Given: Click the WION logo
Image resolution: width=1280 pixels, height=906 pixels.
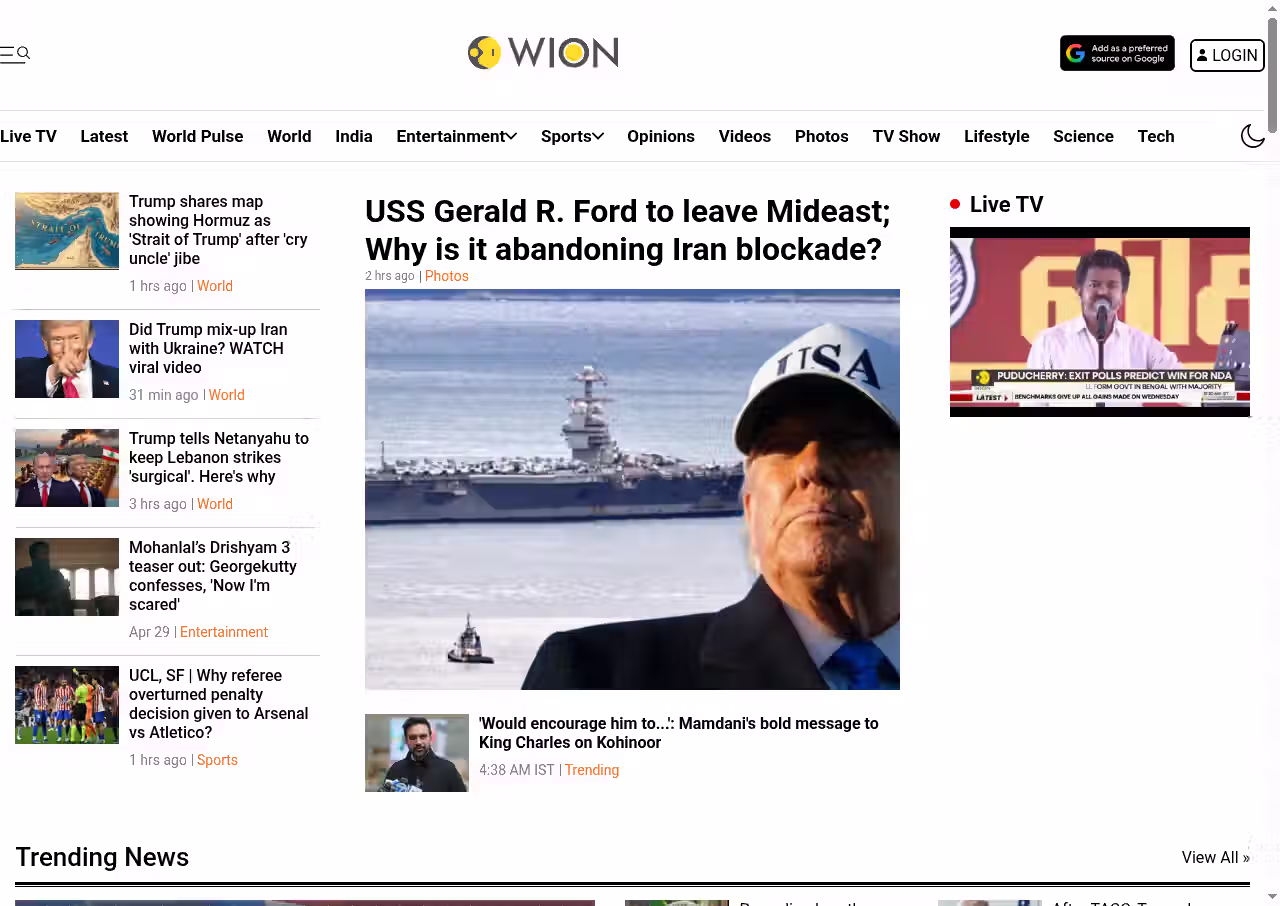Looking at the screenshot, I should 543,53.
